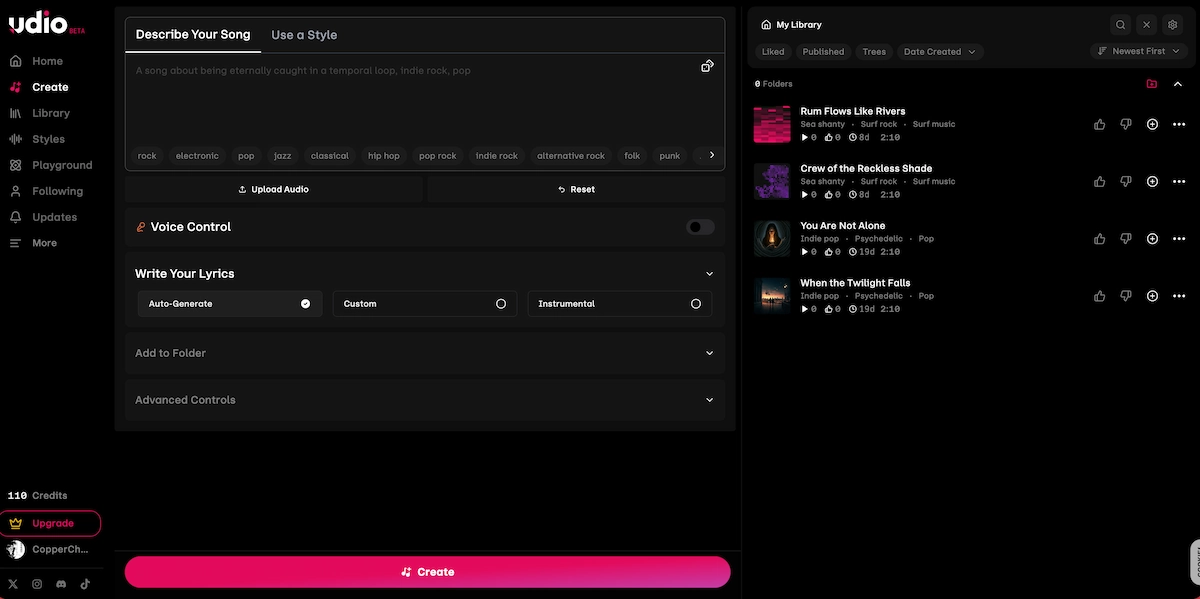Screen dimensions: 1200x599
Task: Open the Following page
Action: [46, 191]
